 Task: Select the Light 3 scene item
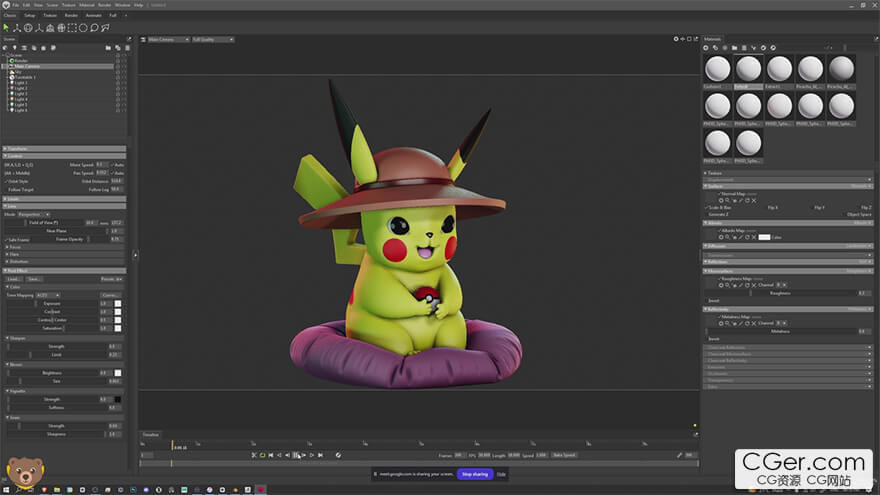[x=20, y=94]
